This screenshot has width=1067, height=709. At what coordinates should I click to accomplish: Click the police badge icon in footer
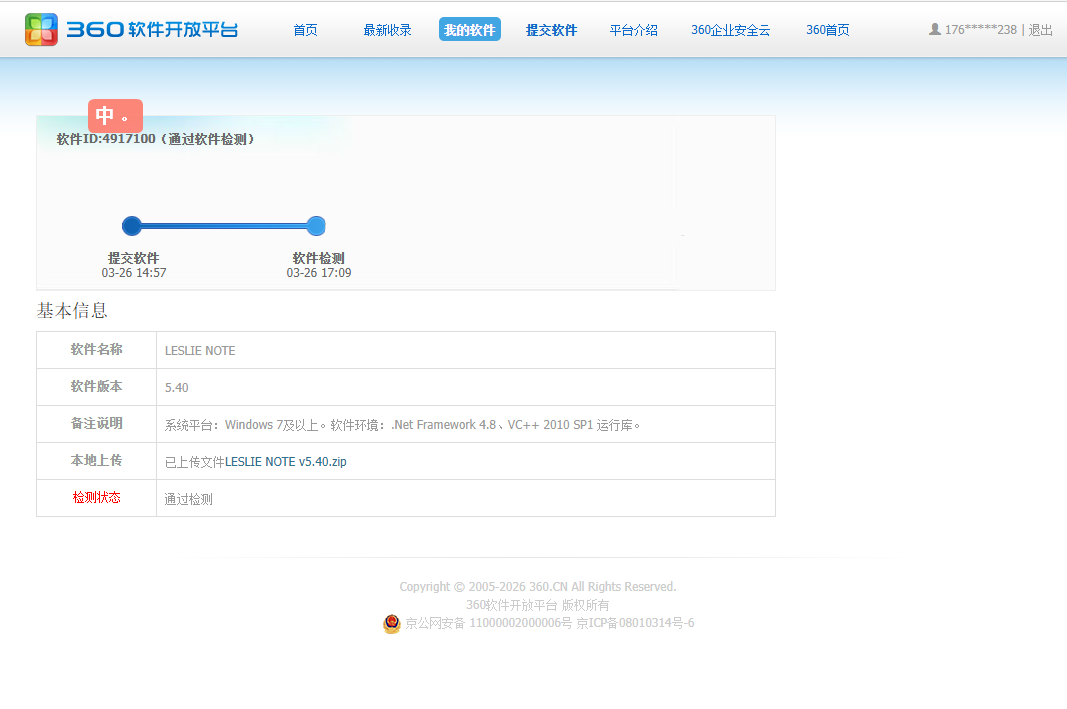[392, 624]
